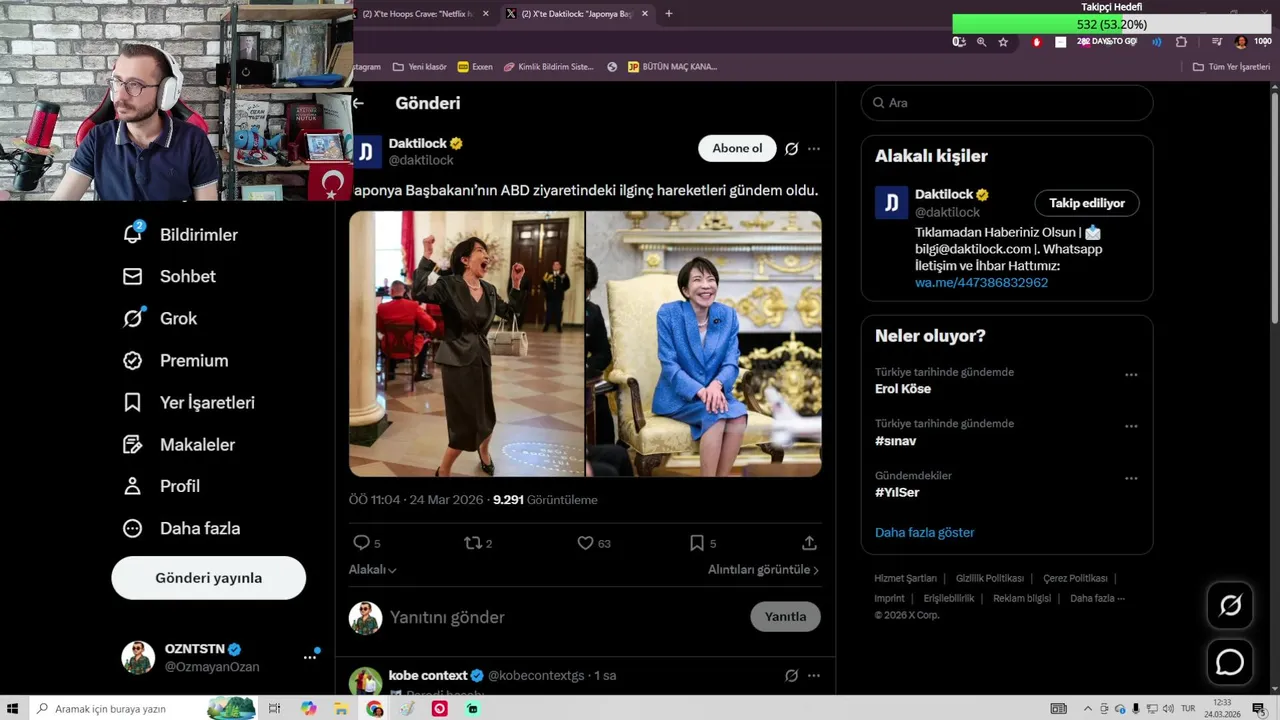Open Premium verified badge icon
The image size is (1280, 720).
click(x=132, y=360)
